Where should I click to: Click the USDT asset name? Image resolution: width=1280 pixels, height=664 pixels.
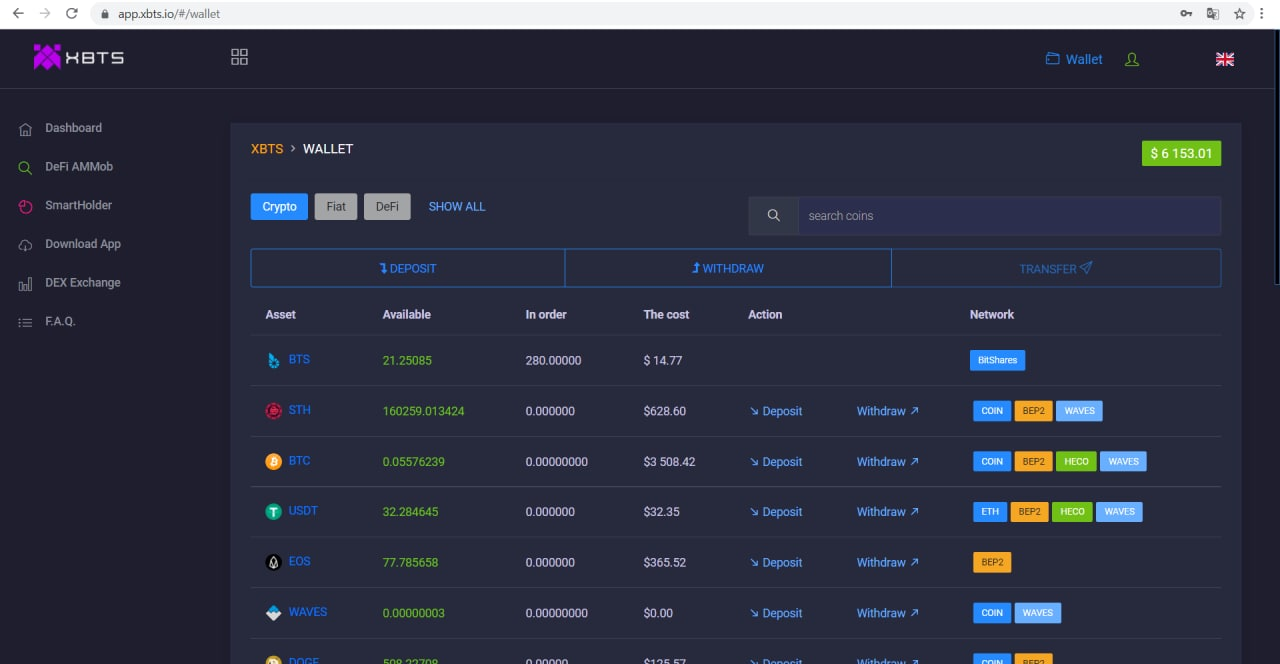303,511
